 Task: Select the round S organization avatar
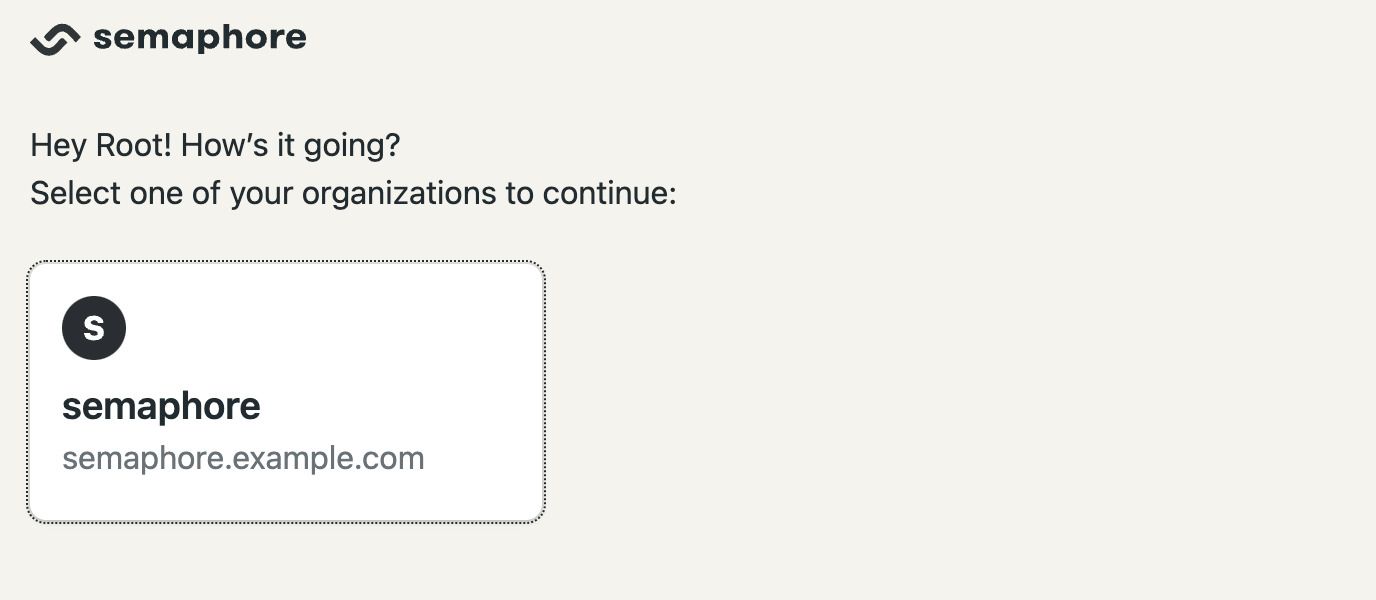(x=94, y=328)
